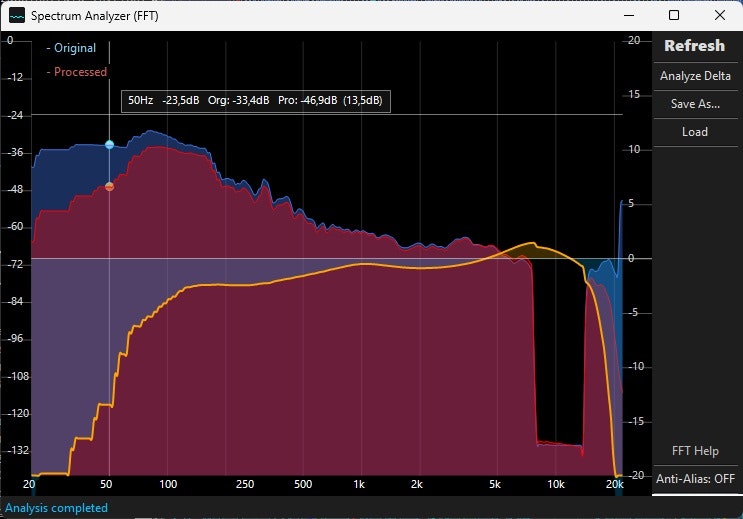Click the 5k frequency axis label
The height and width of the screenshot is (519, 743).
(494, 484)
